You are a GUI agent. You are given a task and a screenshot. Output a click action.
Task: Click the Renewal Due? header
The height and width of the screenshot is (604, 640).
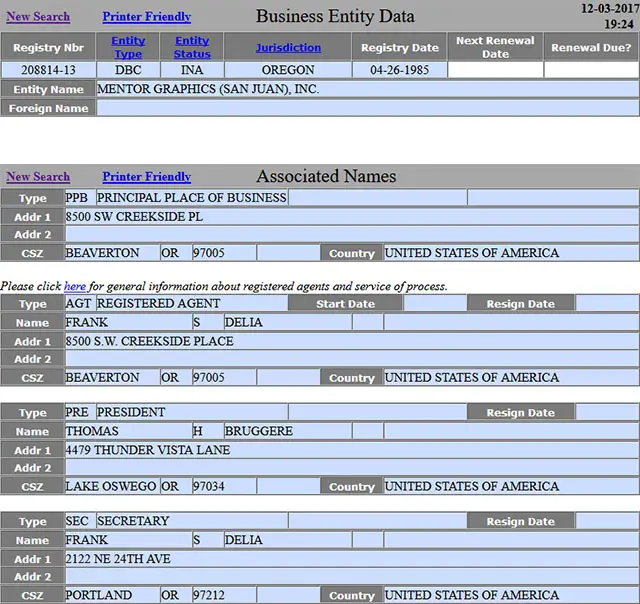pos(591,47)
